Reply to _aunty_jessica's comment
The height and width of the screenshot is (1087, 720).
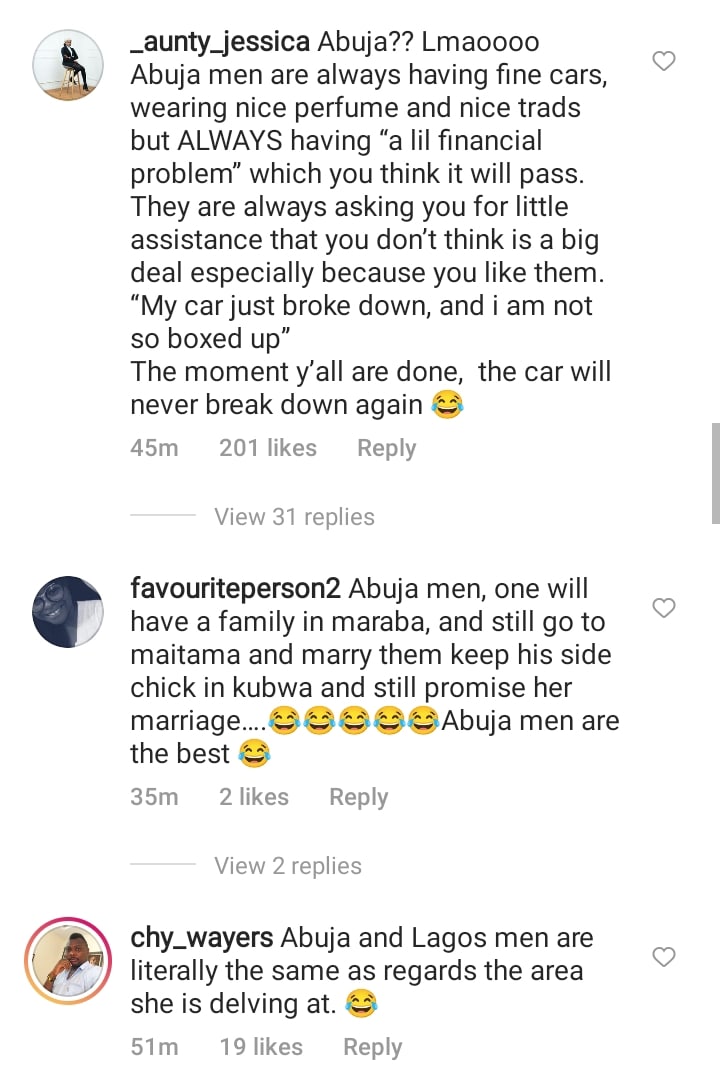coord(386,449)
